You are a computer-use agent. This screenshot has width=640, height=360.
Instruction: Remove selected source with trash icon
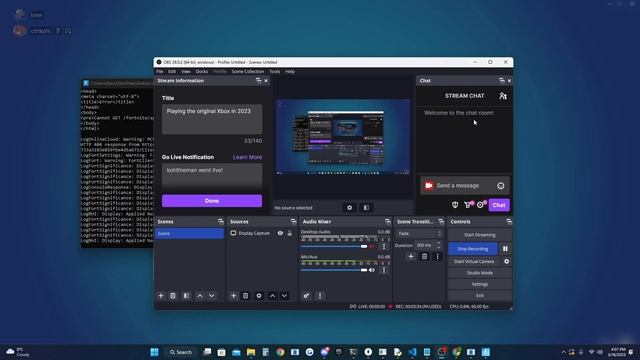(x=245, y=296)
